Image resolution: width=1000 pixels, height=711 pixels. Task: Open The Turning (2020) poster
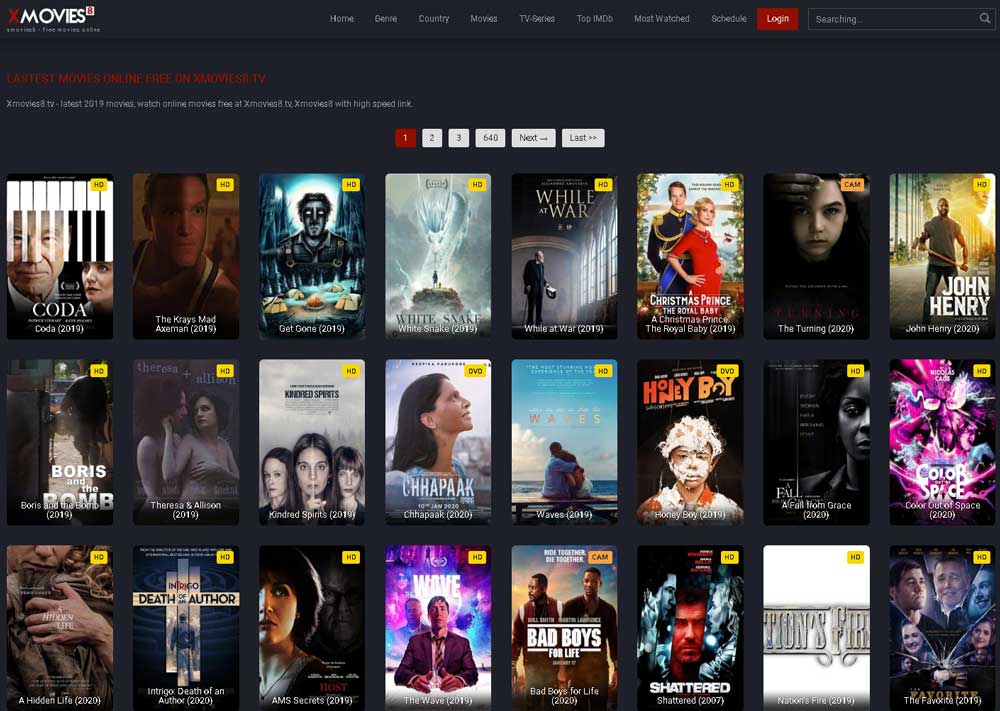816,256
